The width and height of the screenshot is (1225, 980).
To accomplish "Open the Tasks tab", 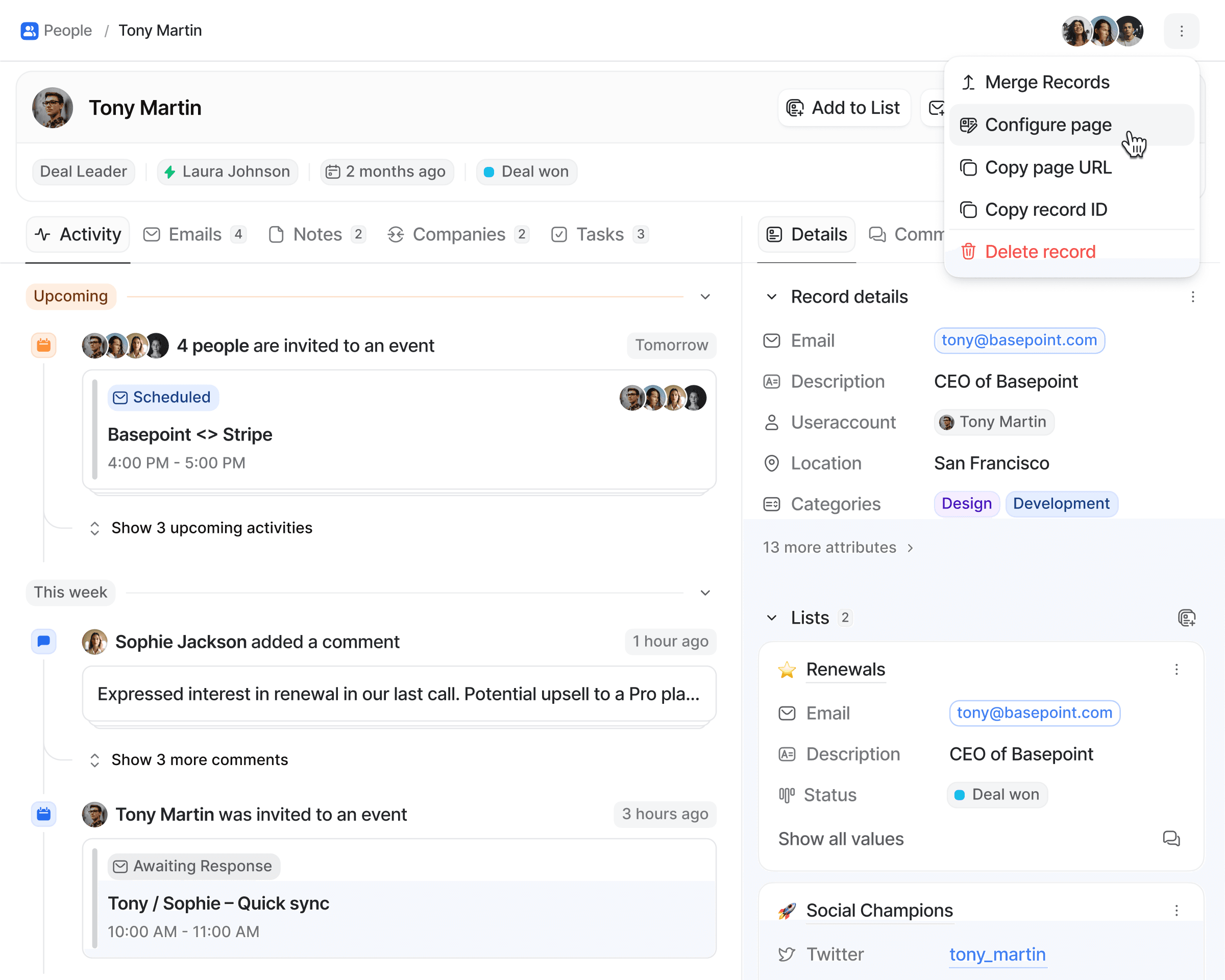I will tap(599, 234).
